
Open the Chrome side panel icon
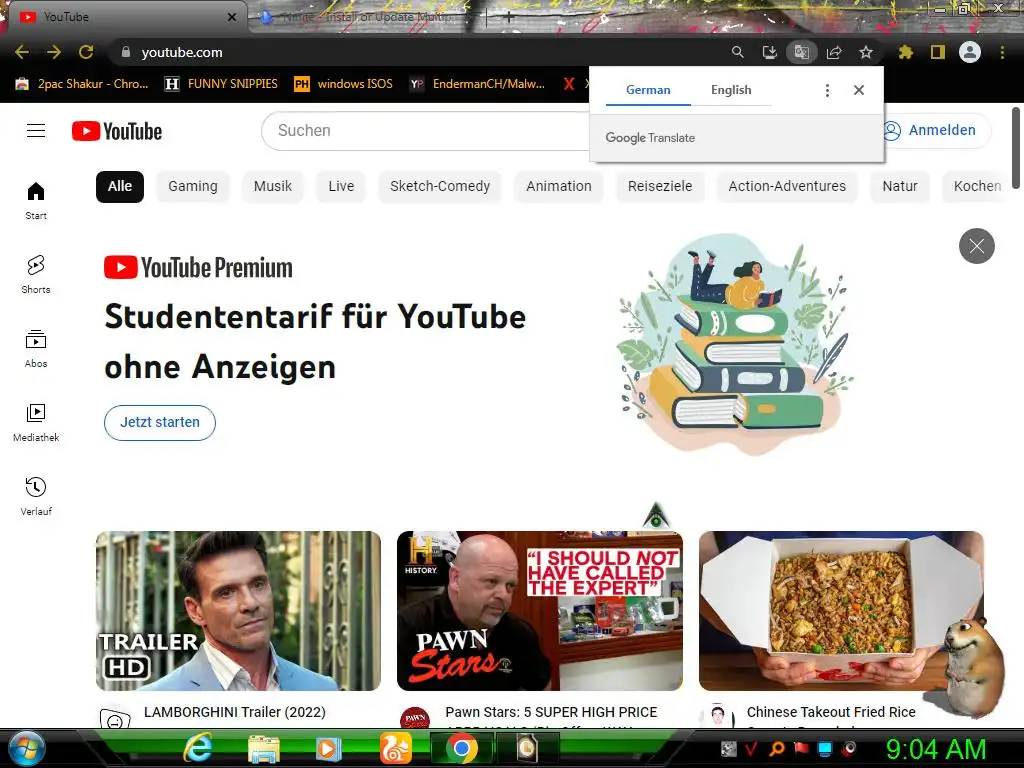pyautogui.click(x=938, y=52)
